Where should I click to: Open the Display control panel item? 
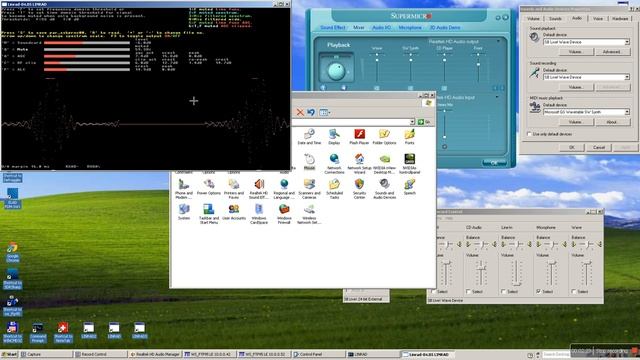(334, 136)
